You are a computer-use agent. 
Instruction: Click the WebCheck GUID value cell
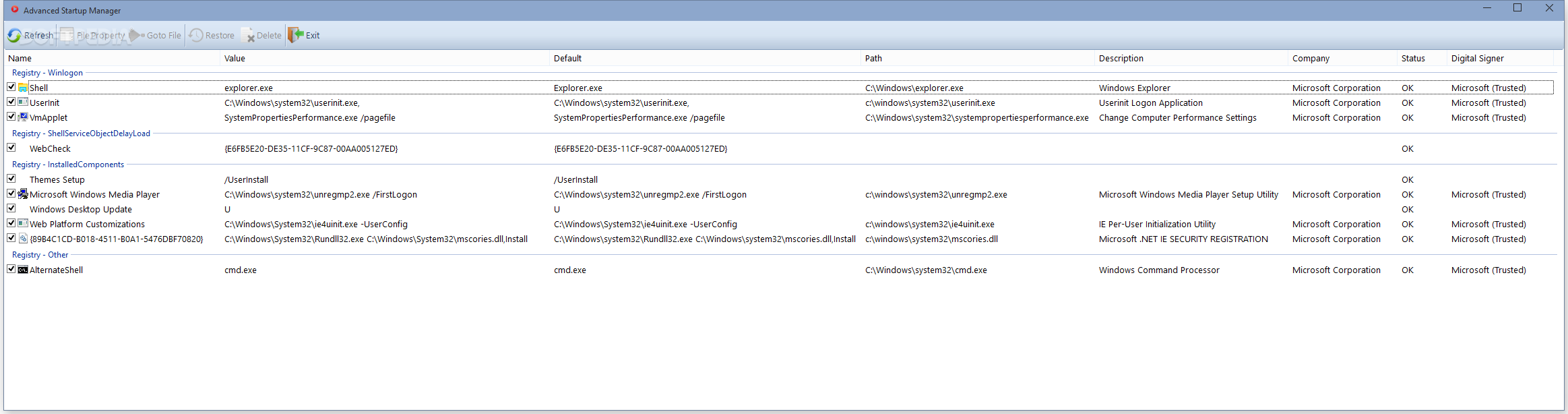[311, 149]
